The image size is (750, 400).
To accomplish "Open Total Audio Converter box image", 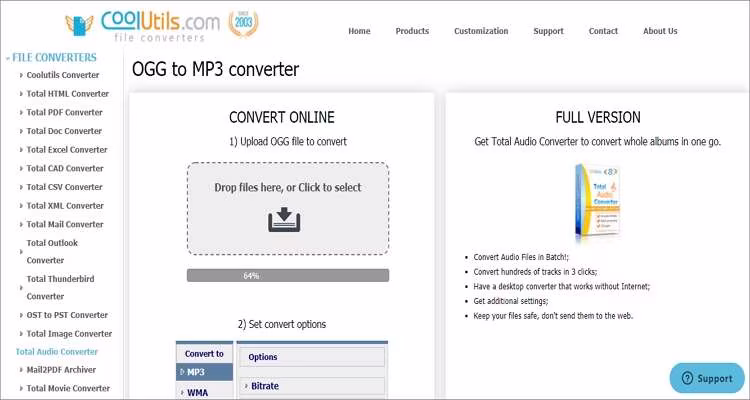I will [x=597, y=202].
